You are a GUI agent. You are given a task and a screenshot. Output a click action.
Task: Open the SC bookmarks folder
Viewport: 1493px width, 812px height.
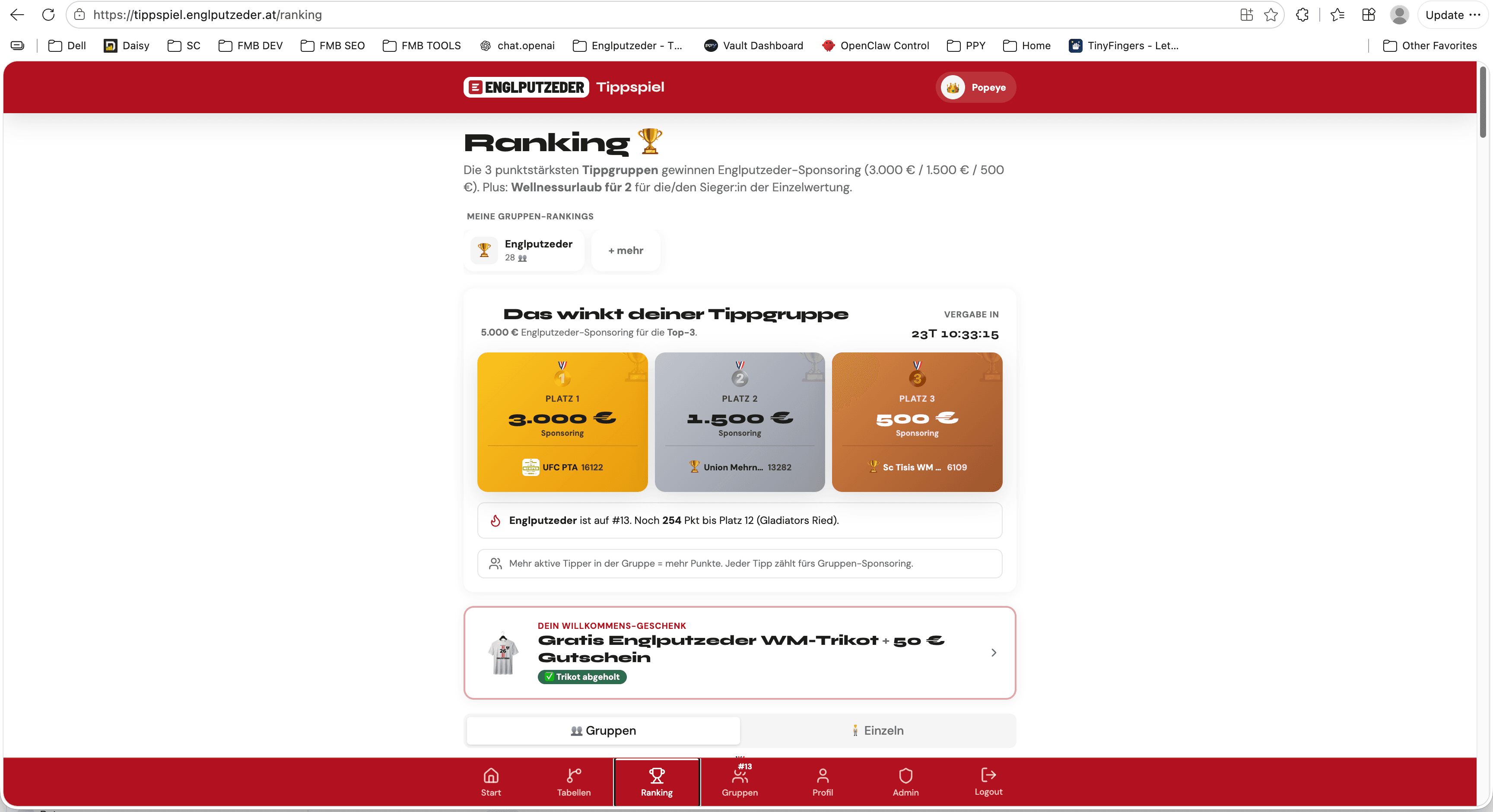pyautogui.click(x=184, y=46)
